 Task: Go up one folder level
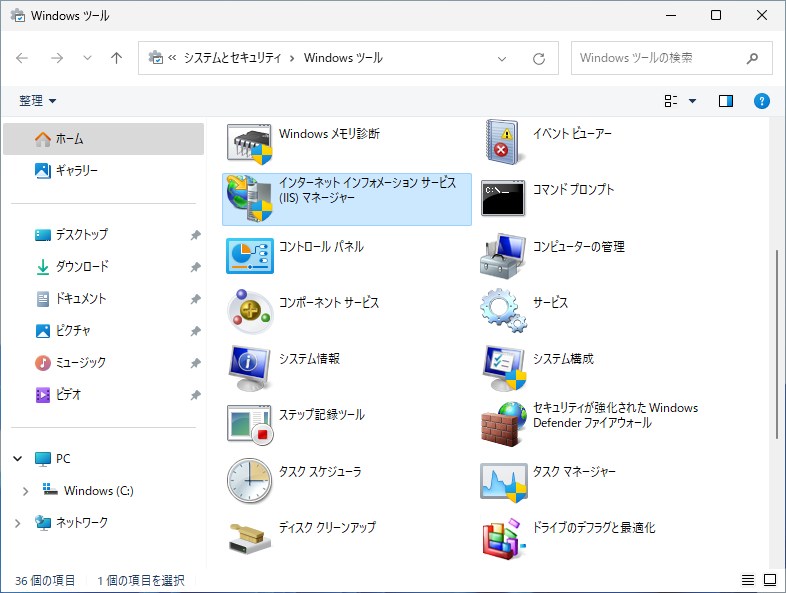coord(116,58)
